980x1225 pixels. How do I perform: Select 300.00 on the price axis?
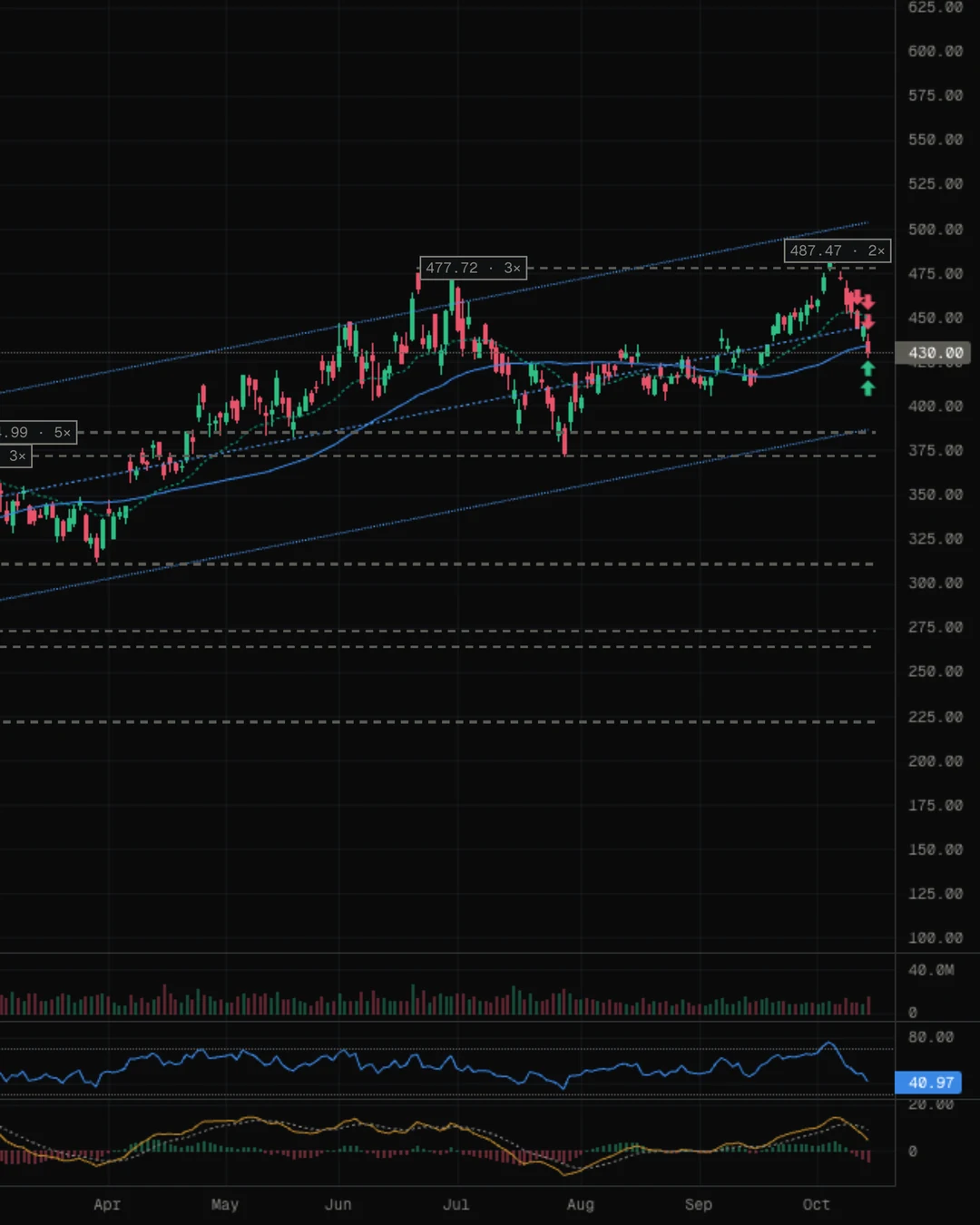(x=936, y=583)
